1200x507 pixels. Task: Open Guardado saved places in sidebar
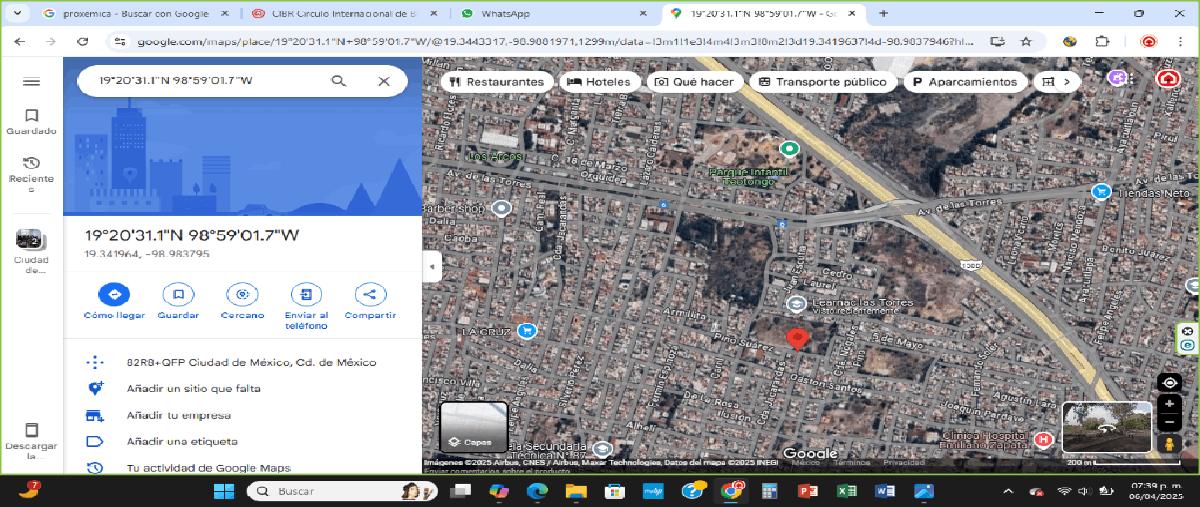tap(31, 122)
